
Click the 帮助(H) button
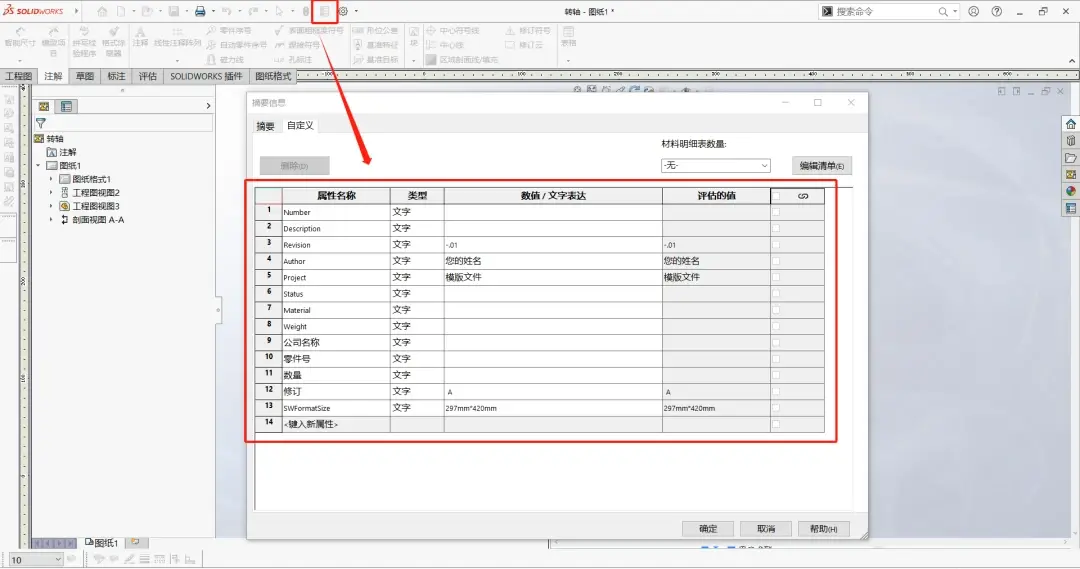[824, 529]
